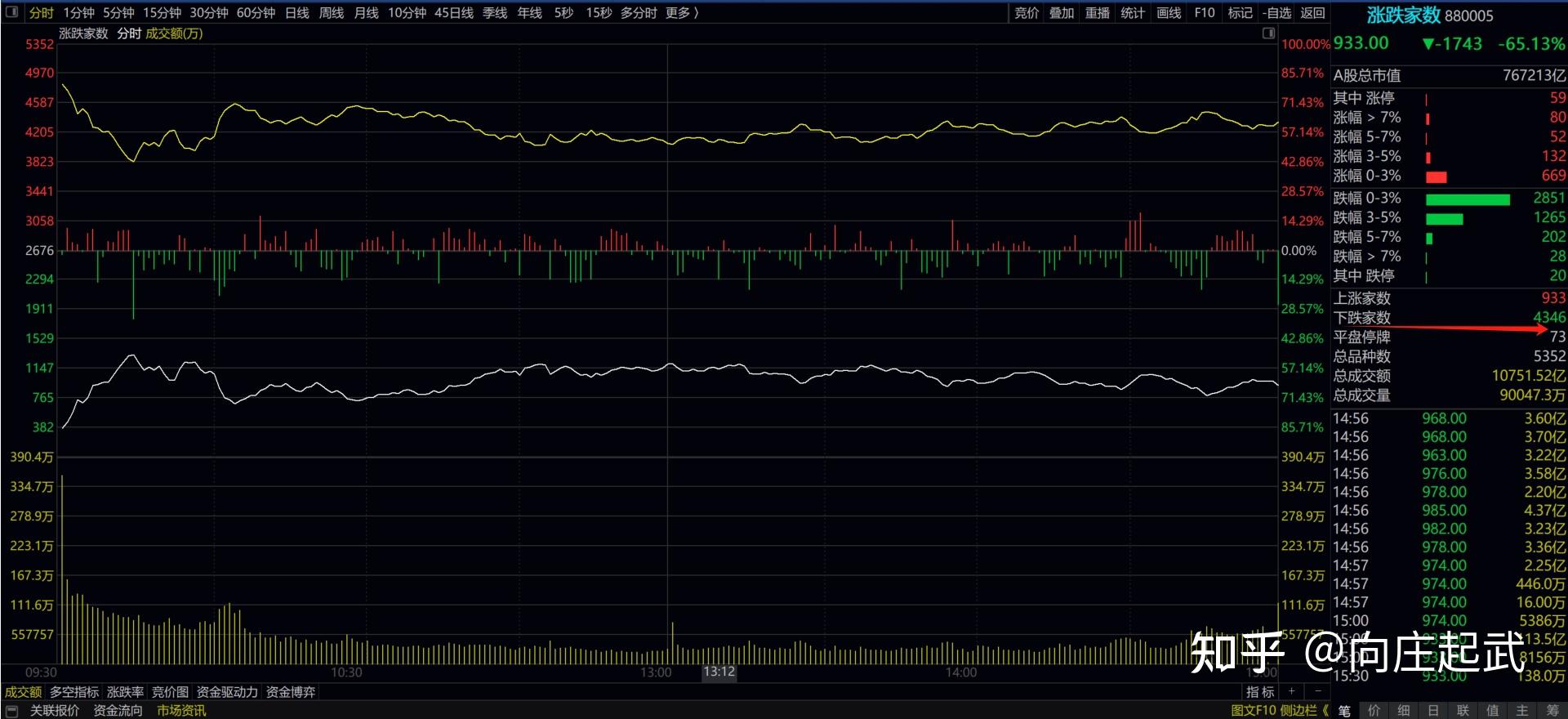Click the 重播 replay button

pyautogui.click(x=1098, y=13)
